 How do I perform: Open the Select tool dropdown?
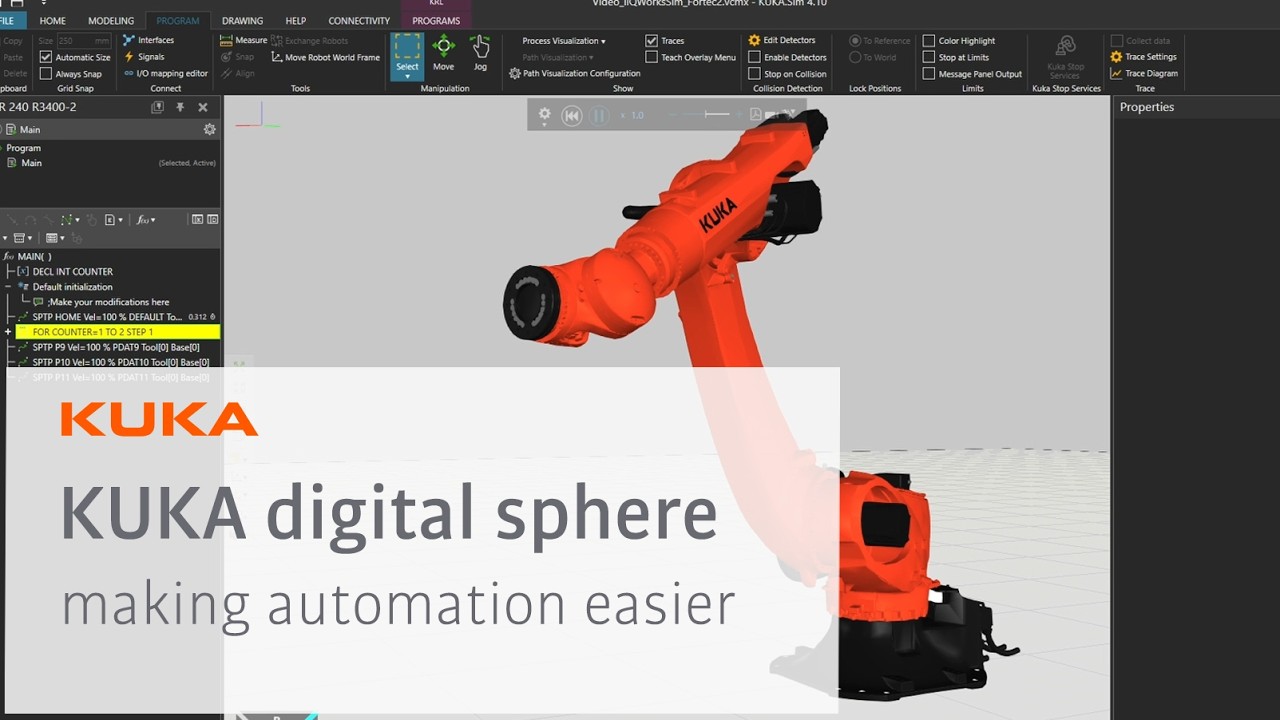407,76
